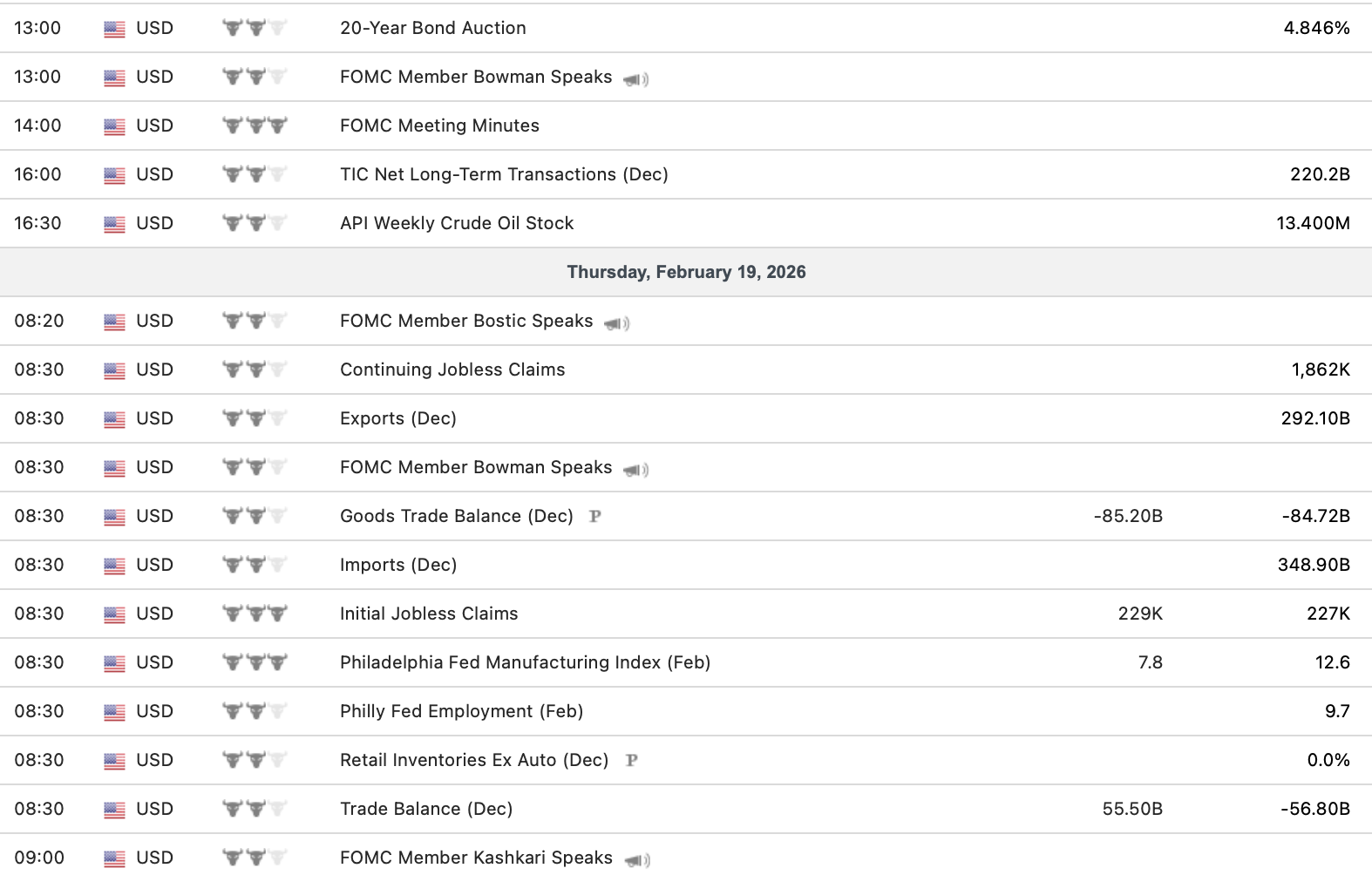The height and width of the screenshot is (875, 1372).
Task: Click US flag in 20-Year Bond Auction row
Action: (114, 29)
